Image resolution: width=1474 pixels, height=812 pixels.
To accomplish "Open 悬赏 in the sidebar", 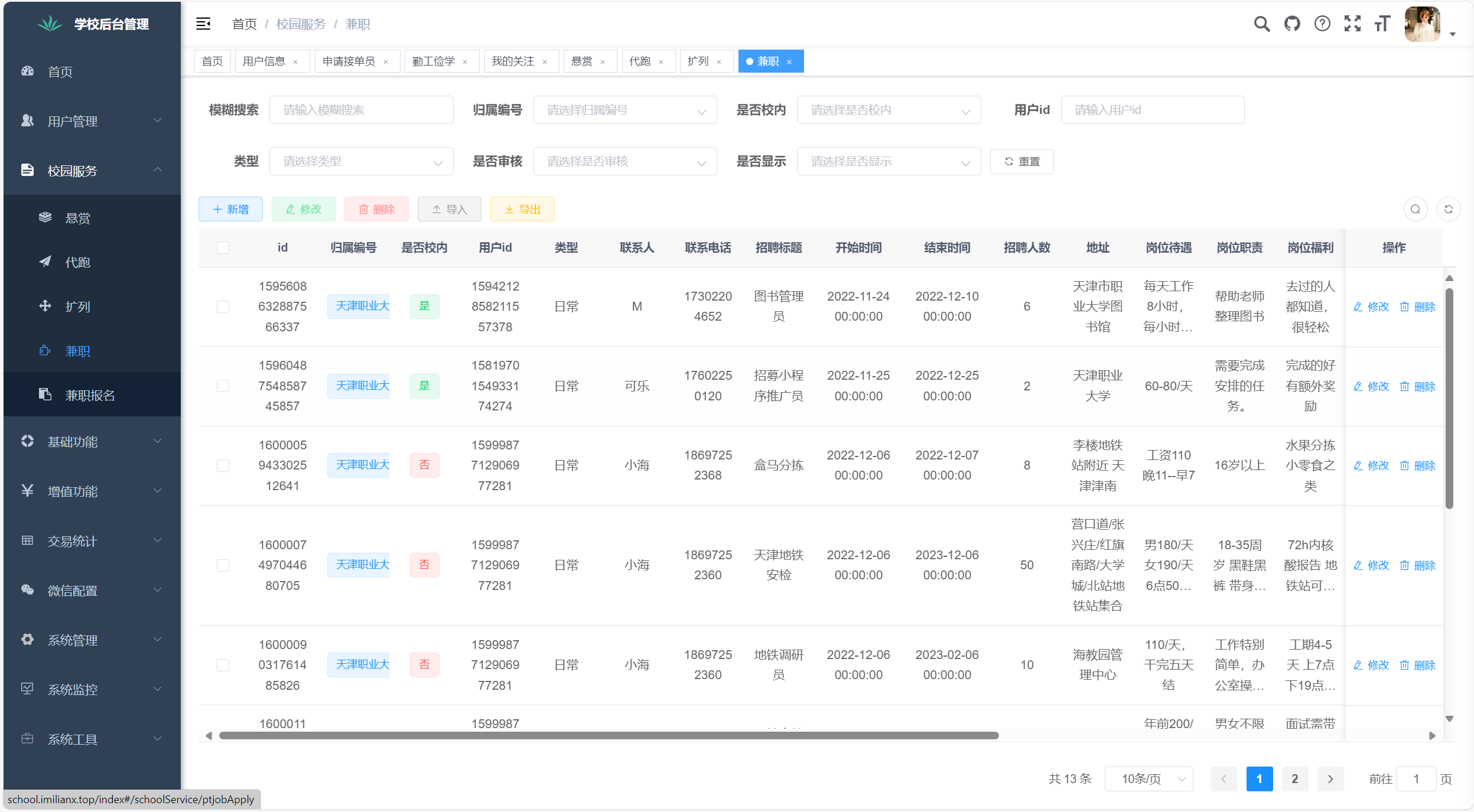I will point(92,218).
